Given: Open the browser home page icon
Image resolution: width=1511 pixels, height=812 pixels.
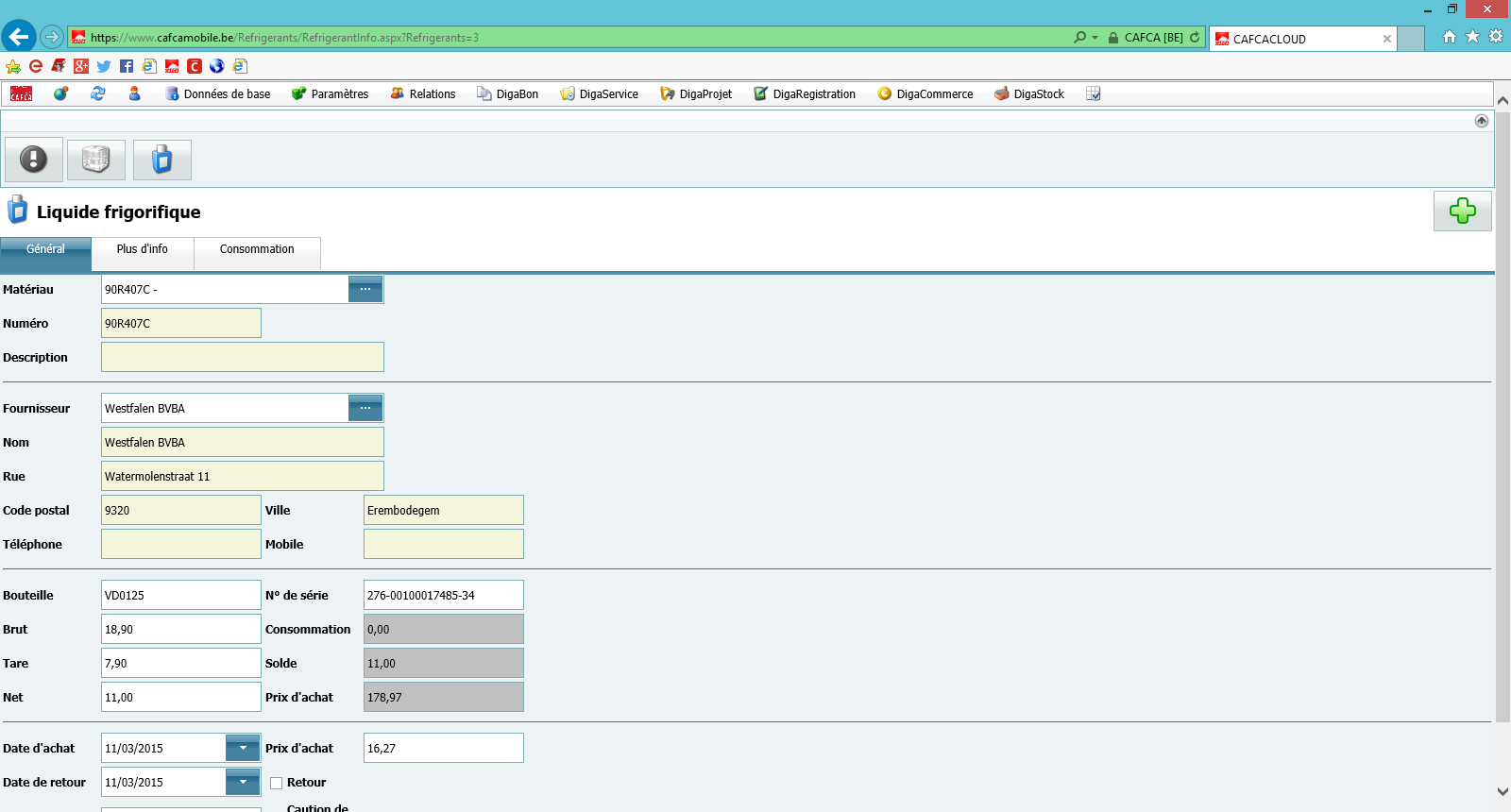Looking at the screenshot, I should pos(1450,37).
